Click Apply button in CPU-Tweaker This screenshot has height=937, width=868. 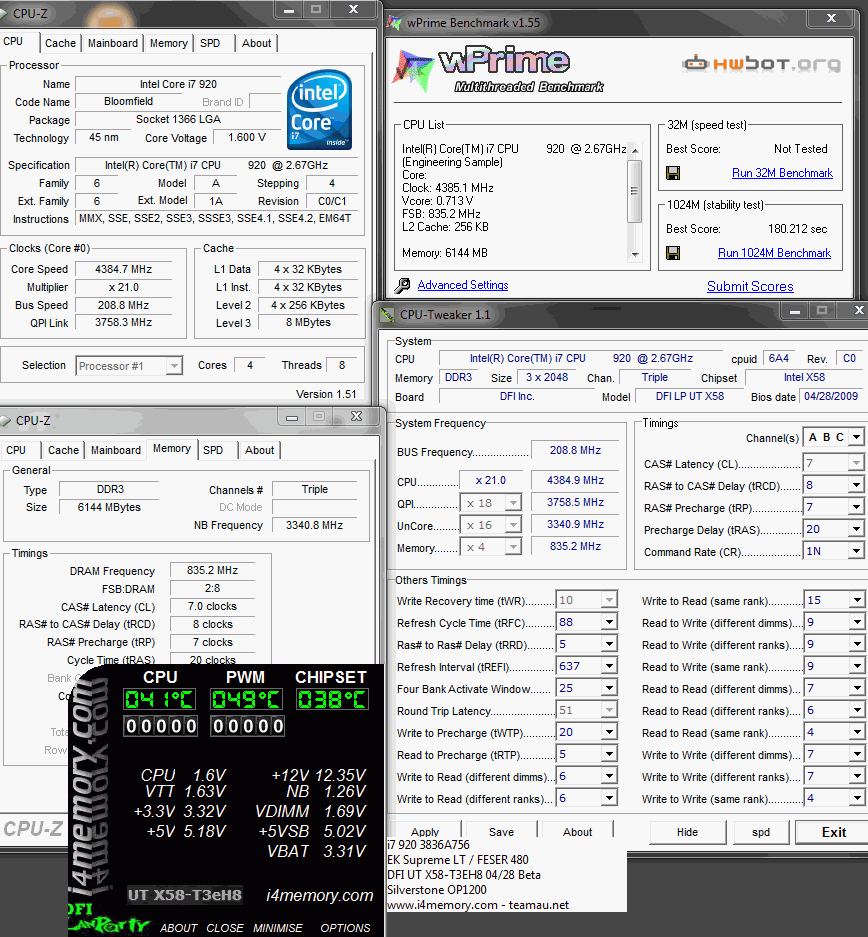tap(425, 832)
